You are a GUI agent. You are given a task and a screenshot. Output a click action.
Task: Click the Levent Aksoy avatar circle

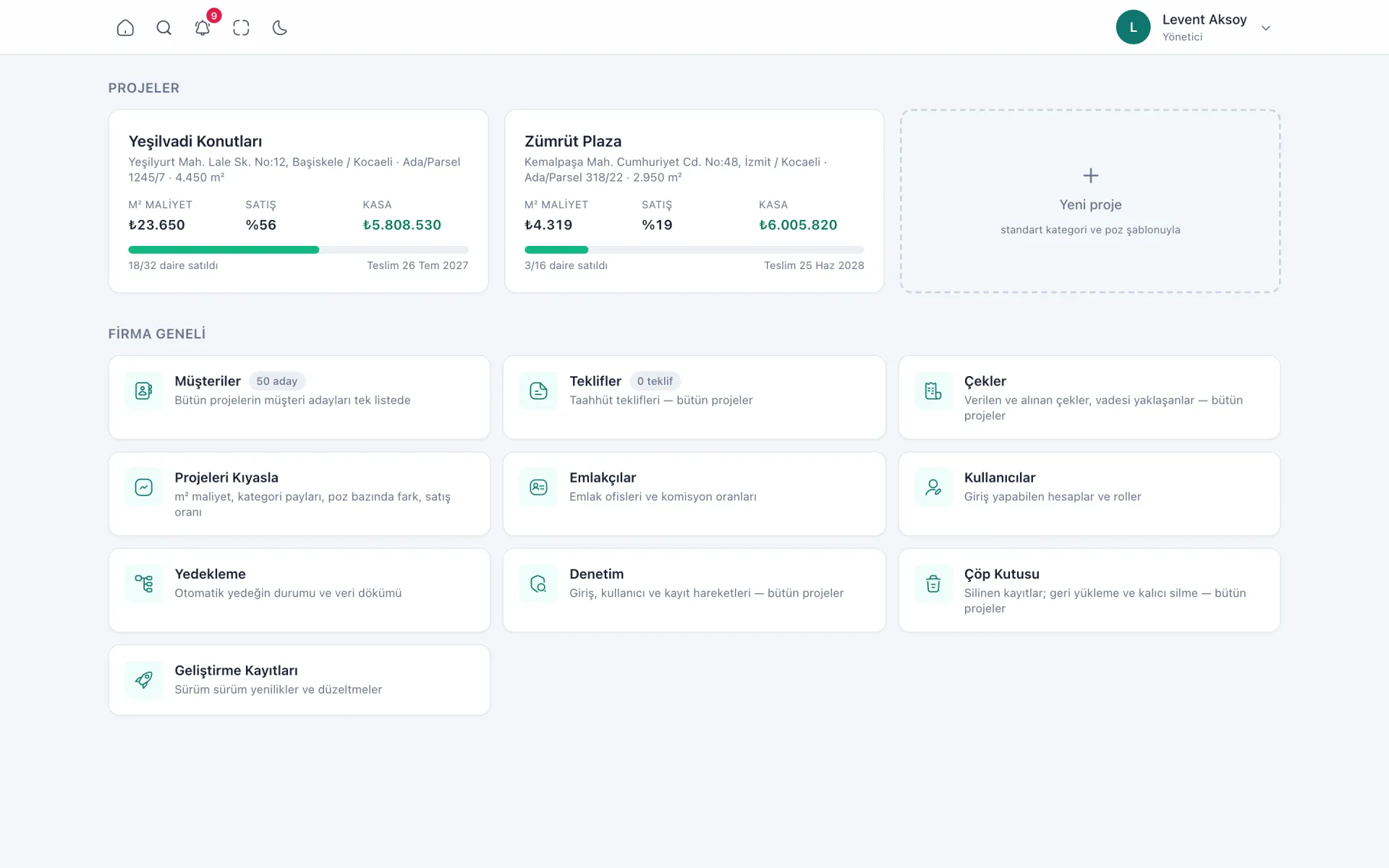pos(1133,27)
